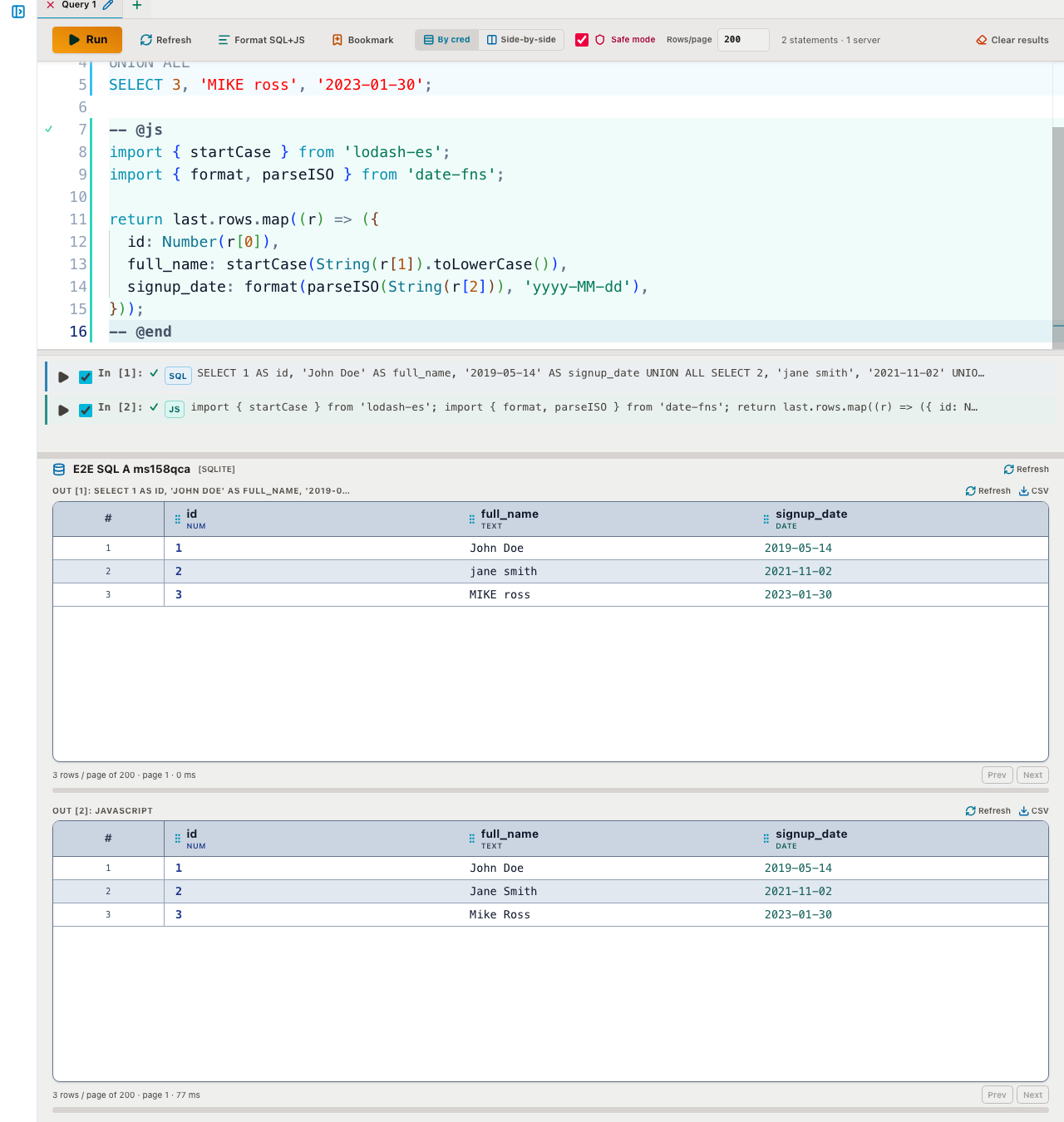Click Prev under OUT [2] table
The height and width of the screenshot is (1122, 1064).
coord(997,1095)
